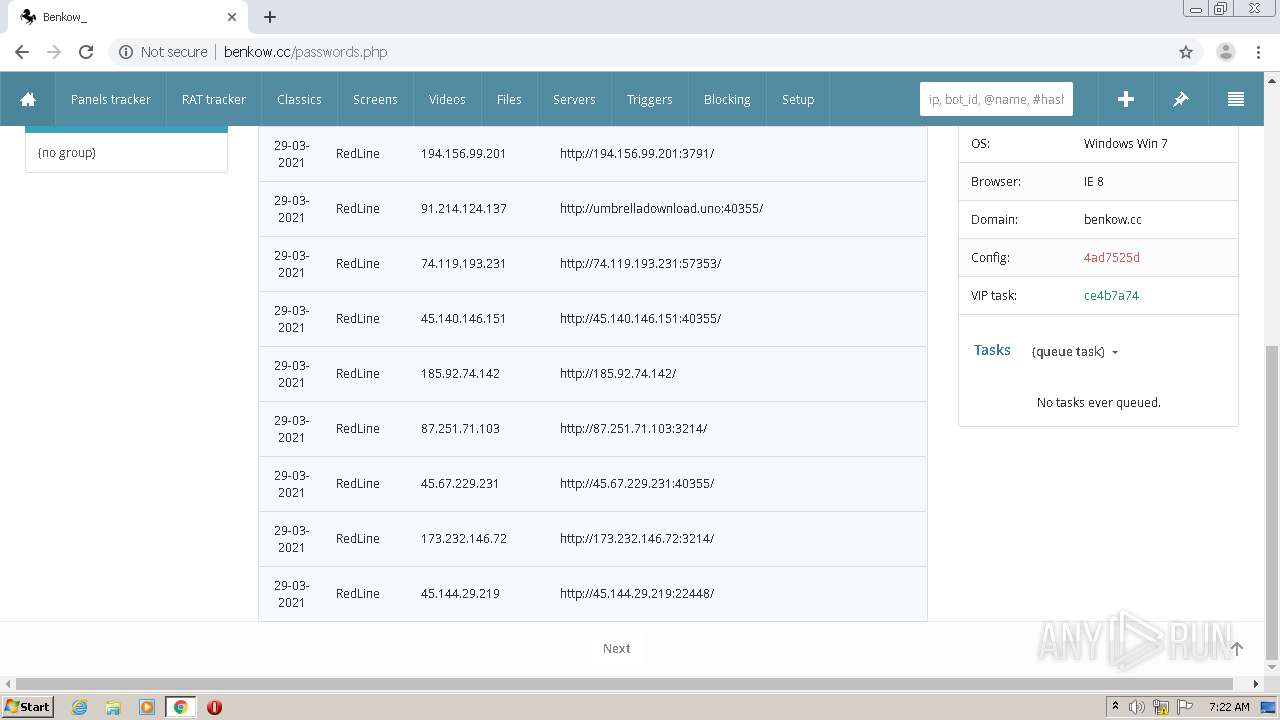The height and width of the screenshot is (720, 1280).
Task: Click Windows Win 7 OS value
Action: click(x=1126, y=144)
